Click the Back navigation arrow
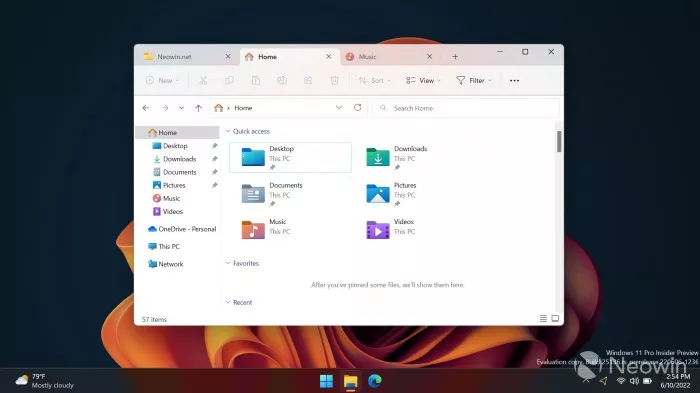 pos(146,108)
